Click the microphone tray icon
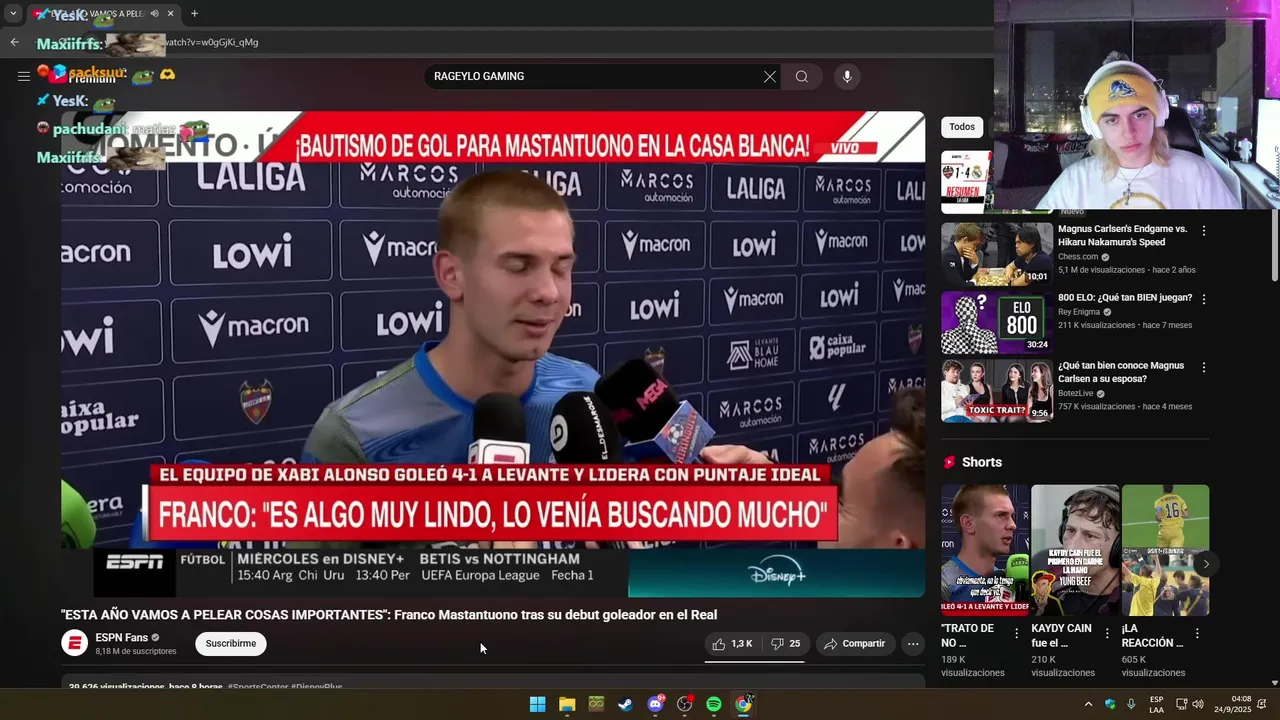The height and width of the screenshot is (720, 1280). click(x=1131, y=704)
